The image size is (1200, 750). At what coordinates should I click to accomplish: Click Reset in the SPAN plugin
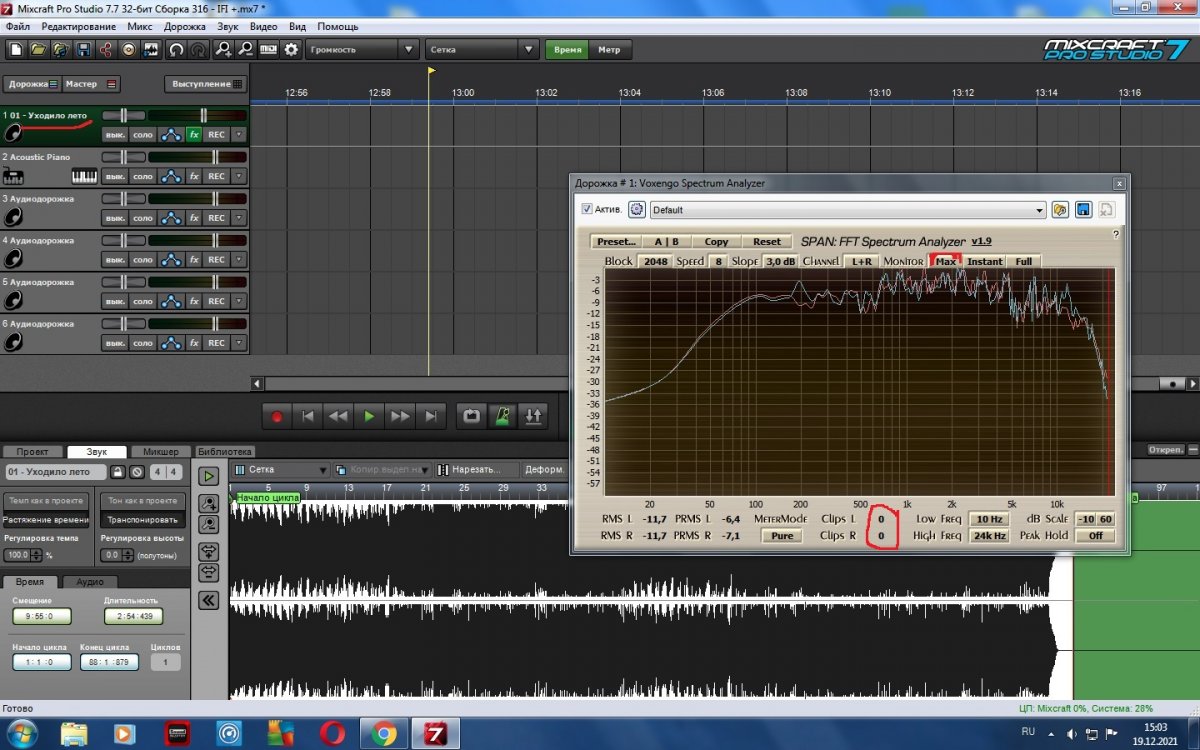(x=767, y=241)
